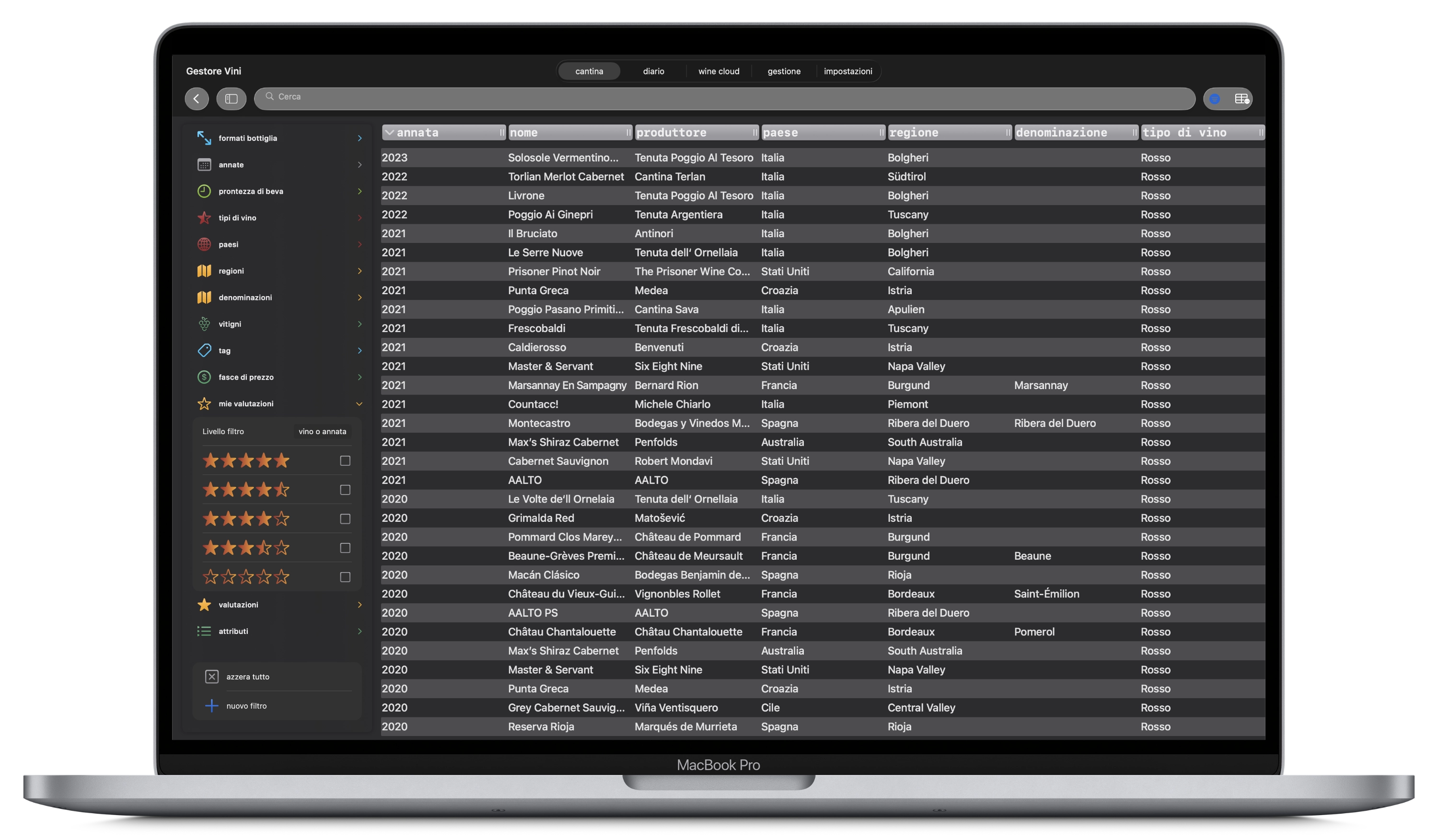Click the azzera tutto button label
This screenshot has height=840, width=1438.
click(248, 677)
